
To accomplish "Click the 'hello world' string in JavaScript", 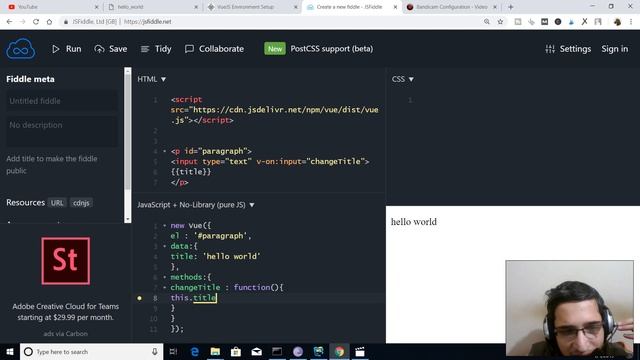I will (231, 256).
